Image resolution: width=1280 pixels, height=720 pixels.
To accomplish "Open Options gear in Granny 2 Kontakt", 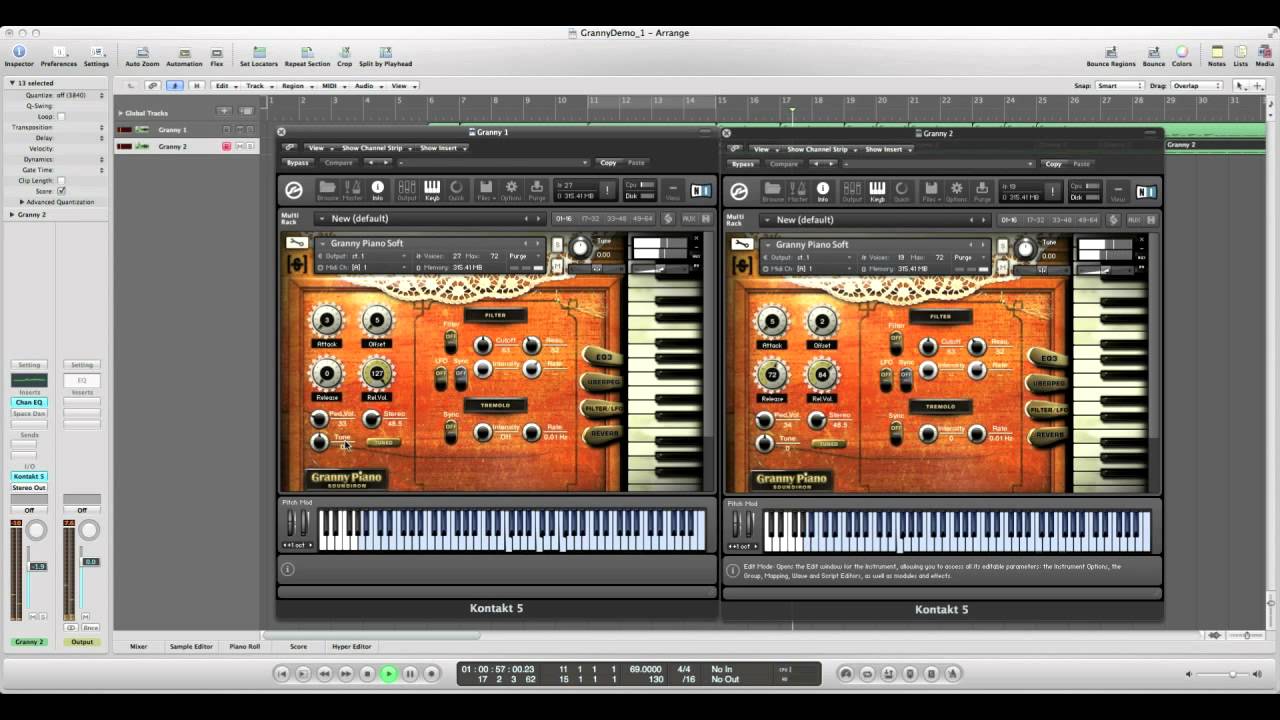I will pyautogui.click(x=956, y=191).
